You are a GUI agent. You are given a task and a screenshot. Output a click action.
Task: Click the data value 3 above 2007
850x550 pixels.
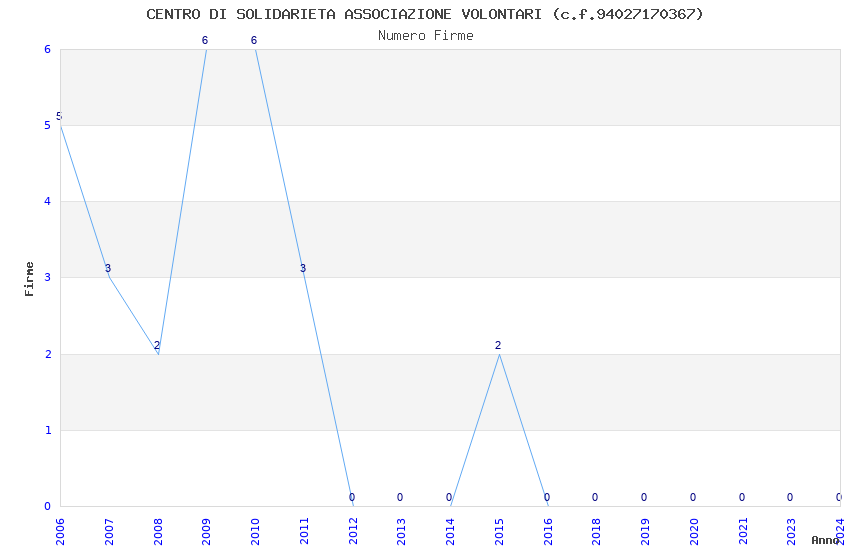108,268
